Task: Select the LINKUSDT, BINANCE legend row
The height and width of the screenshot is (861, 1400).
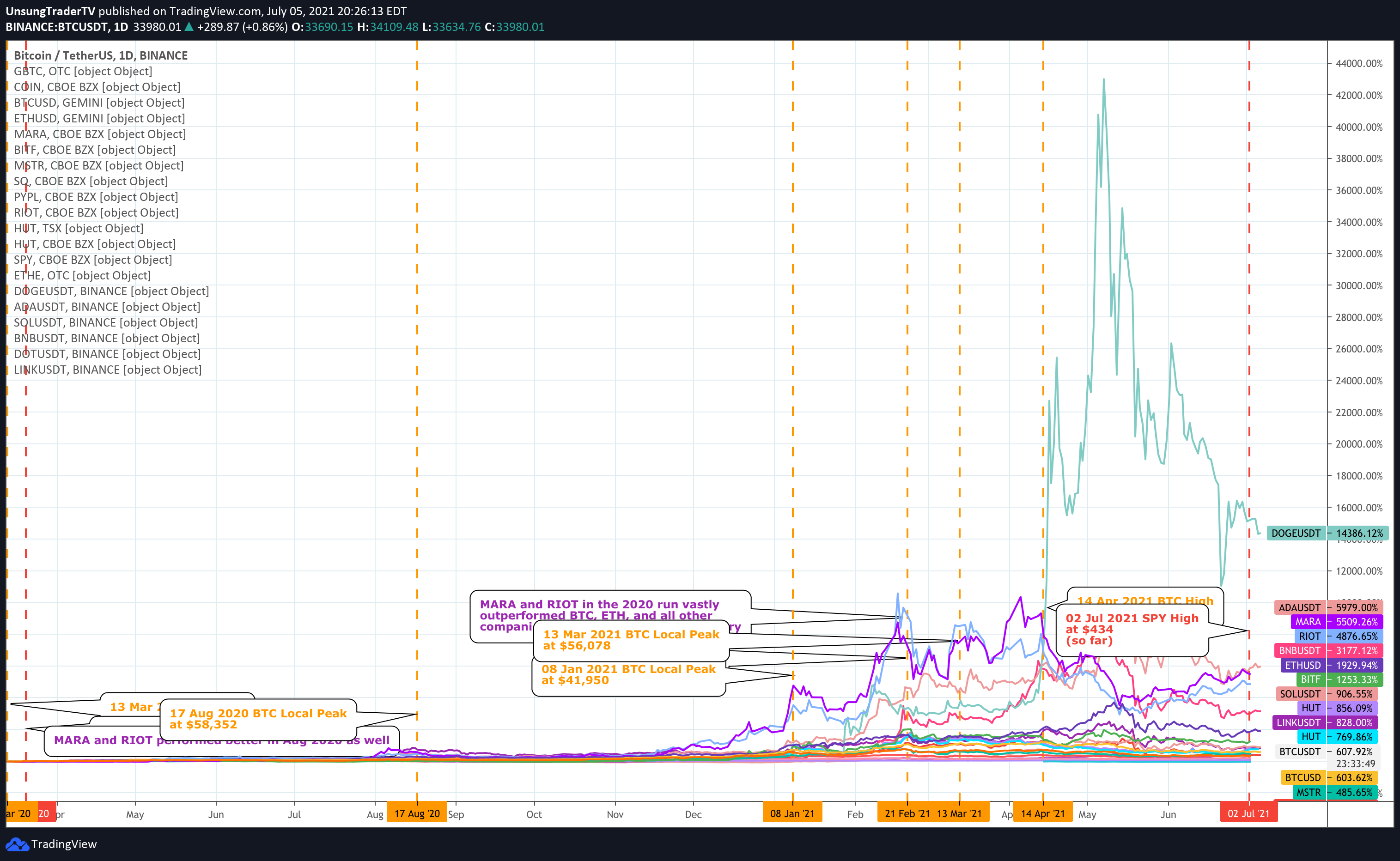Action: [108, 370]
